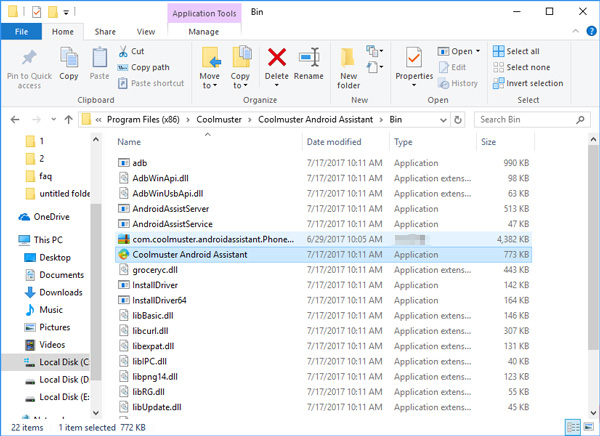Click Pin to Quick access icon
Viewport: 600px width, 436px height.
pyautogui.click(x=29, y=57)
